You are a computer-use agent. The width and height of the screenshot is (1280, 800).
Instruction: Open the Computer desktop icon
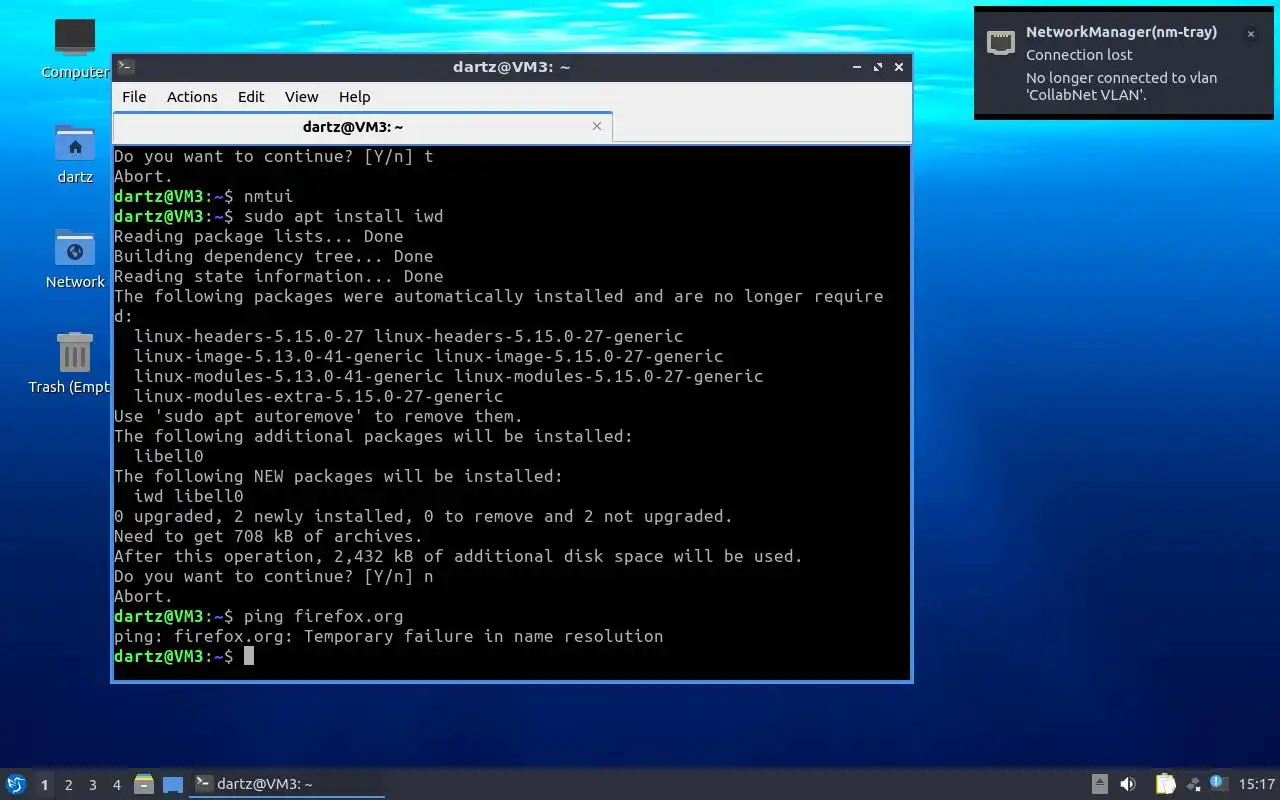[75, 48]
